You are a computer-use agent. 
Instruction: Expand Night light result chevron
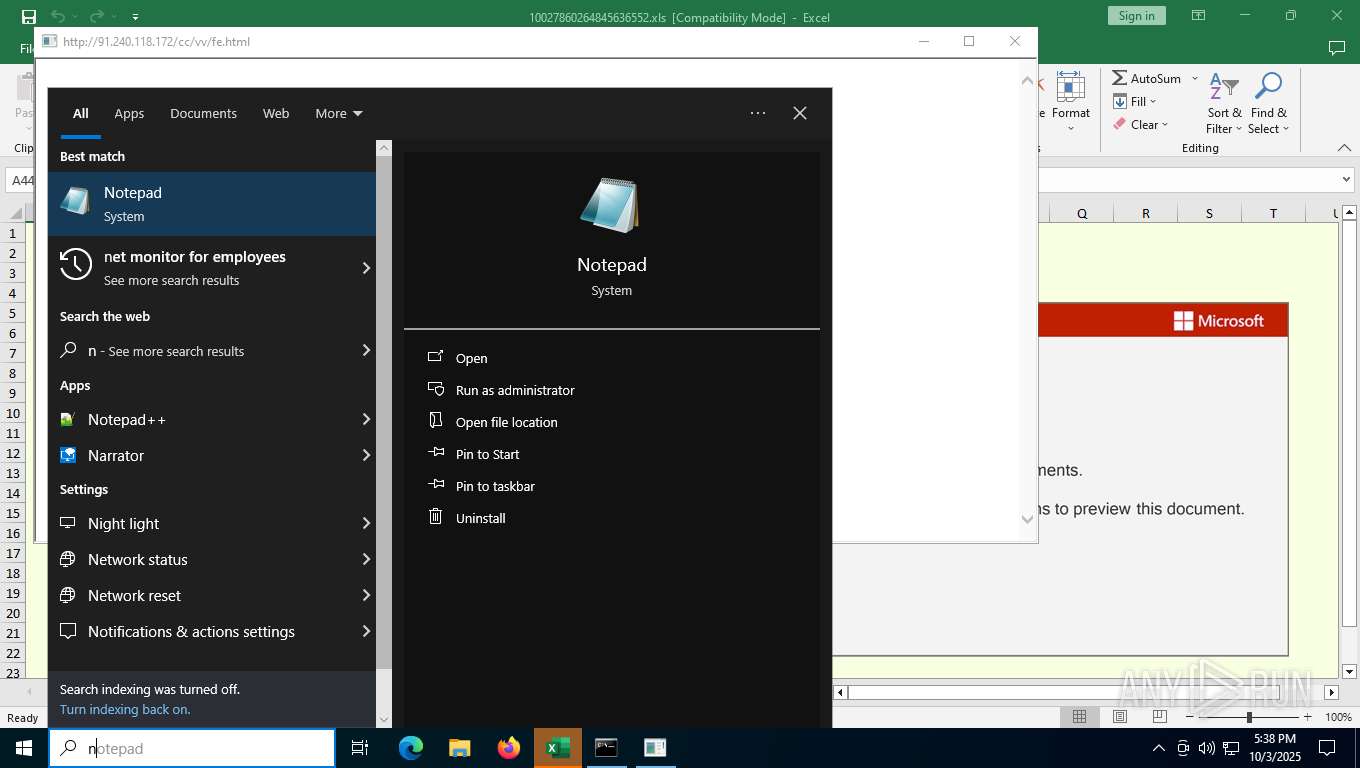point(366,523)
